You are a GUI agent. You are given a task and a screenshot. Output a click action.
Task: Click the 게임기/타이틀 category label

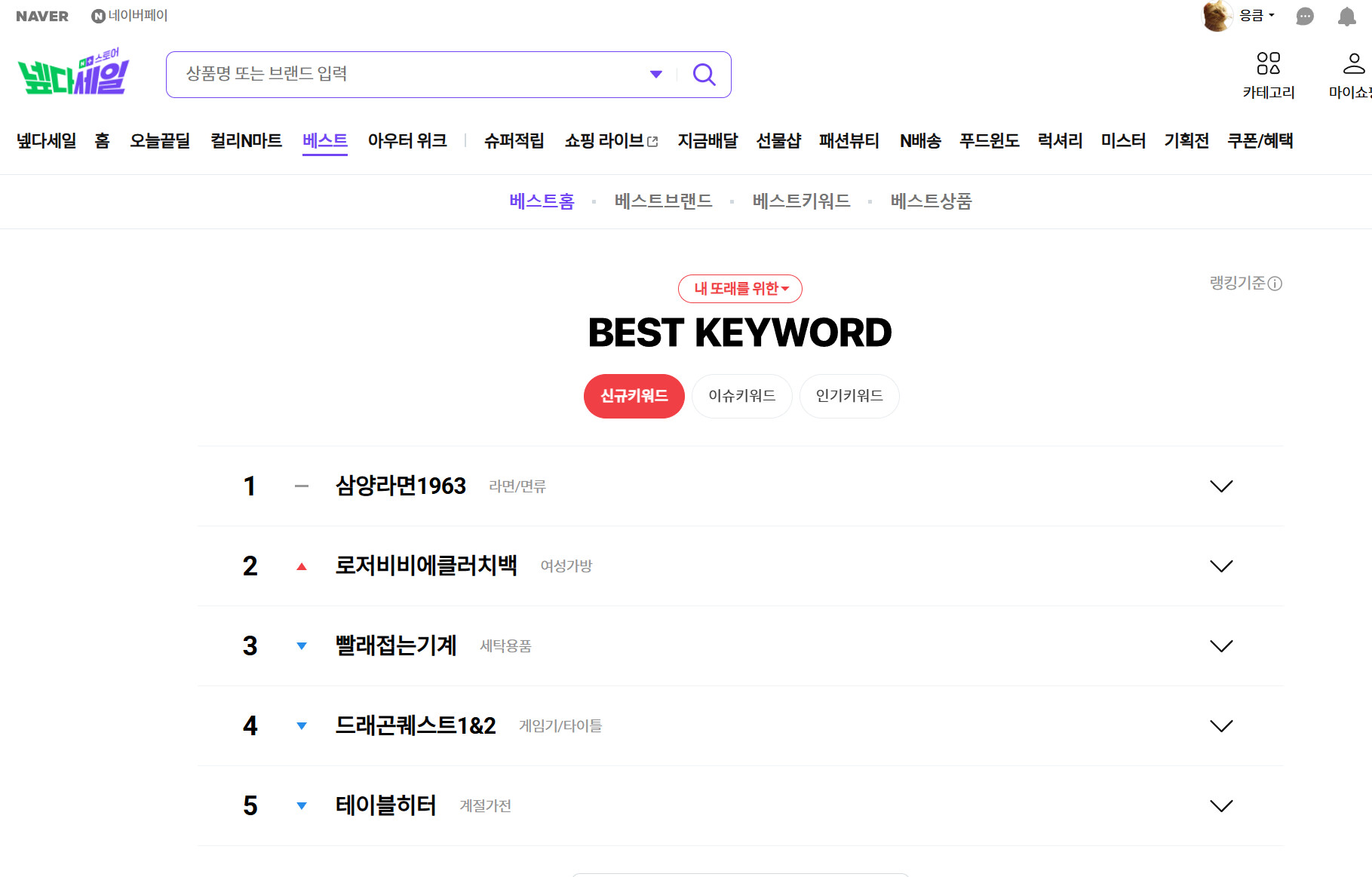tap(560, 726)
